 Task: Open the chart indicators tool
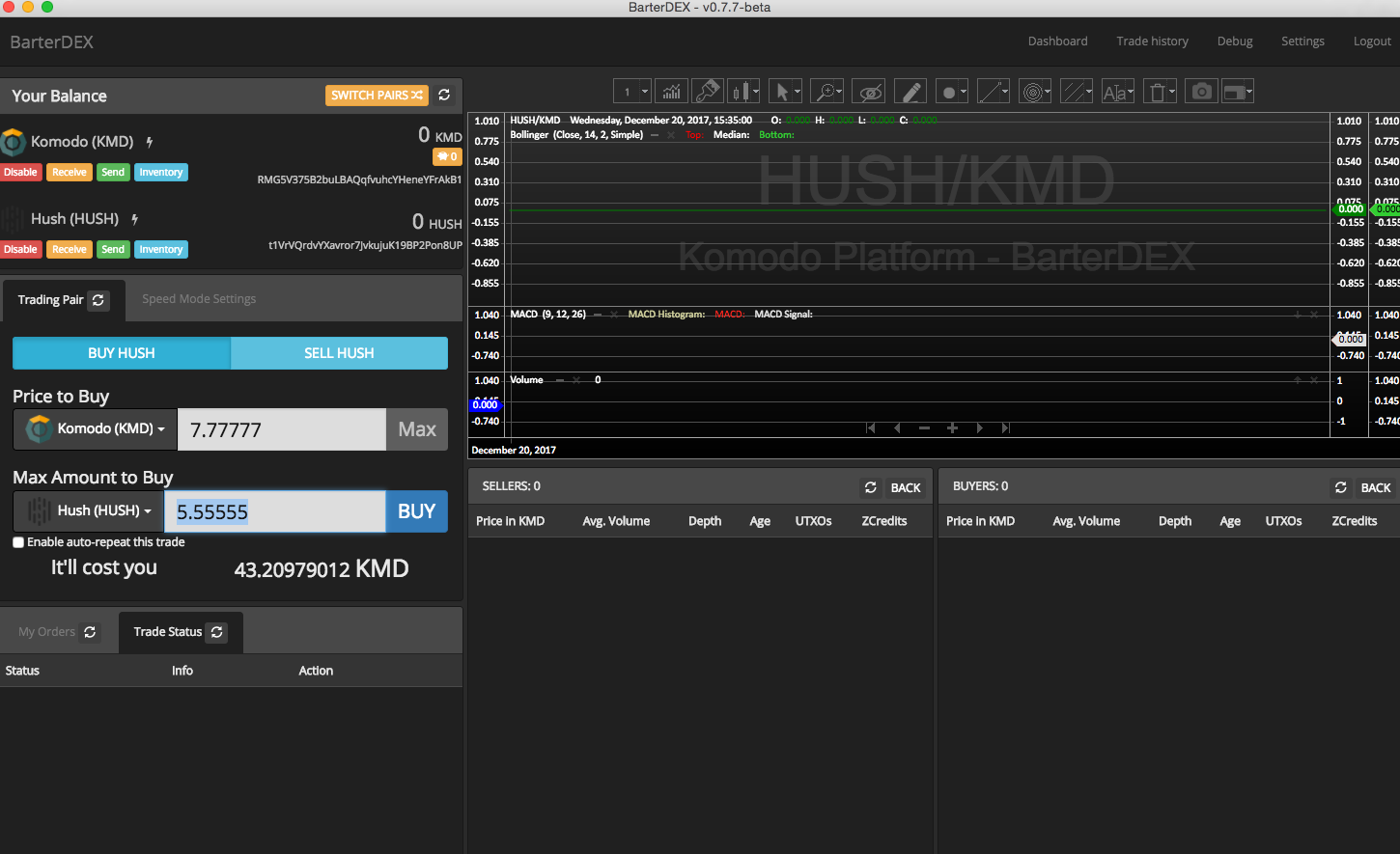coord(671,92)
